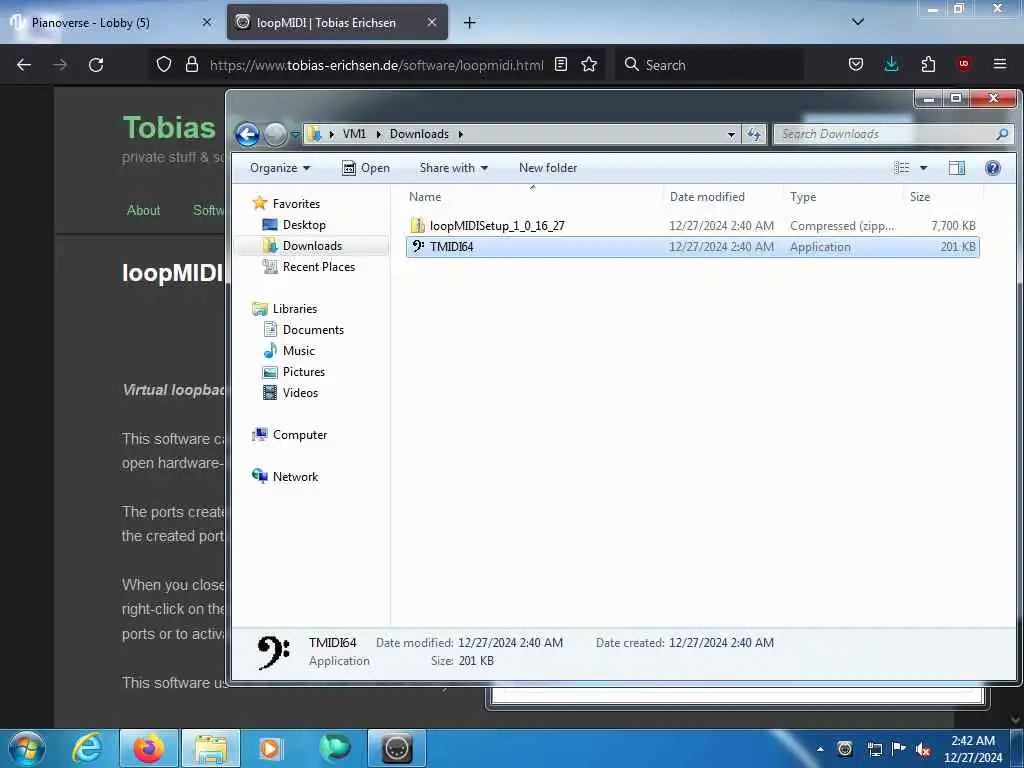The width and height of the screenshot is (1024, 768).
Task: Open Firefox extensions puzzle icon
Action: pyautogui.click(x=927, y=65)
